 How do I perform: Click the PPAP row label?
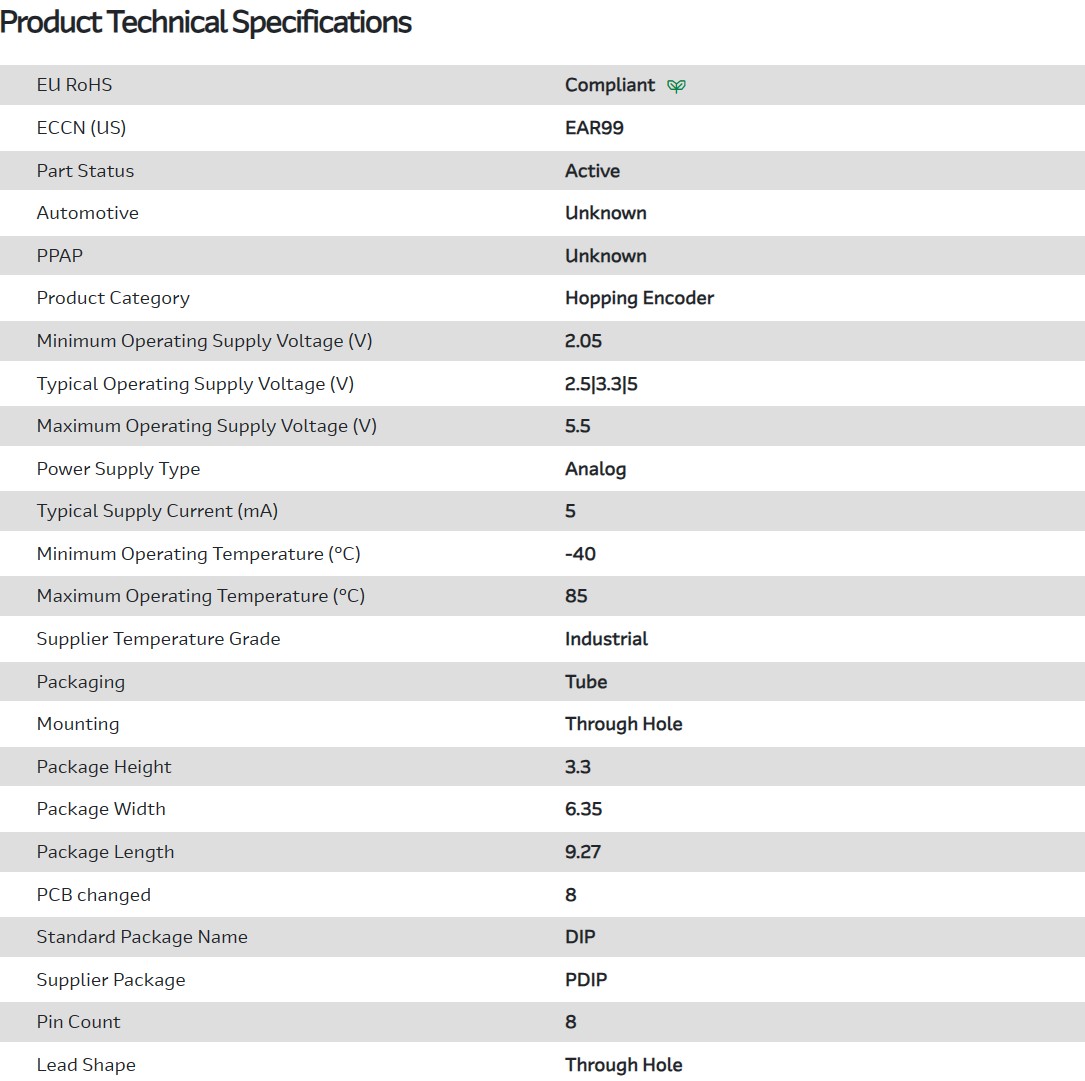[60, 256]
